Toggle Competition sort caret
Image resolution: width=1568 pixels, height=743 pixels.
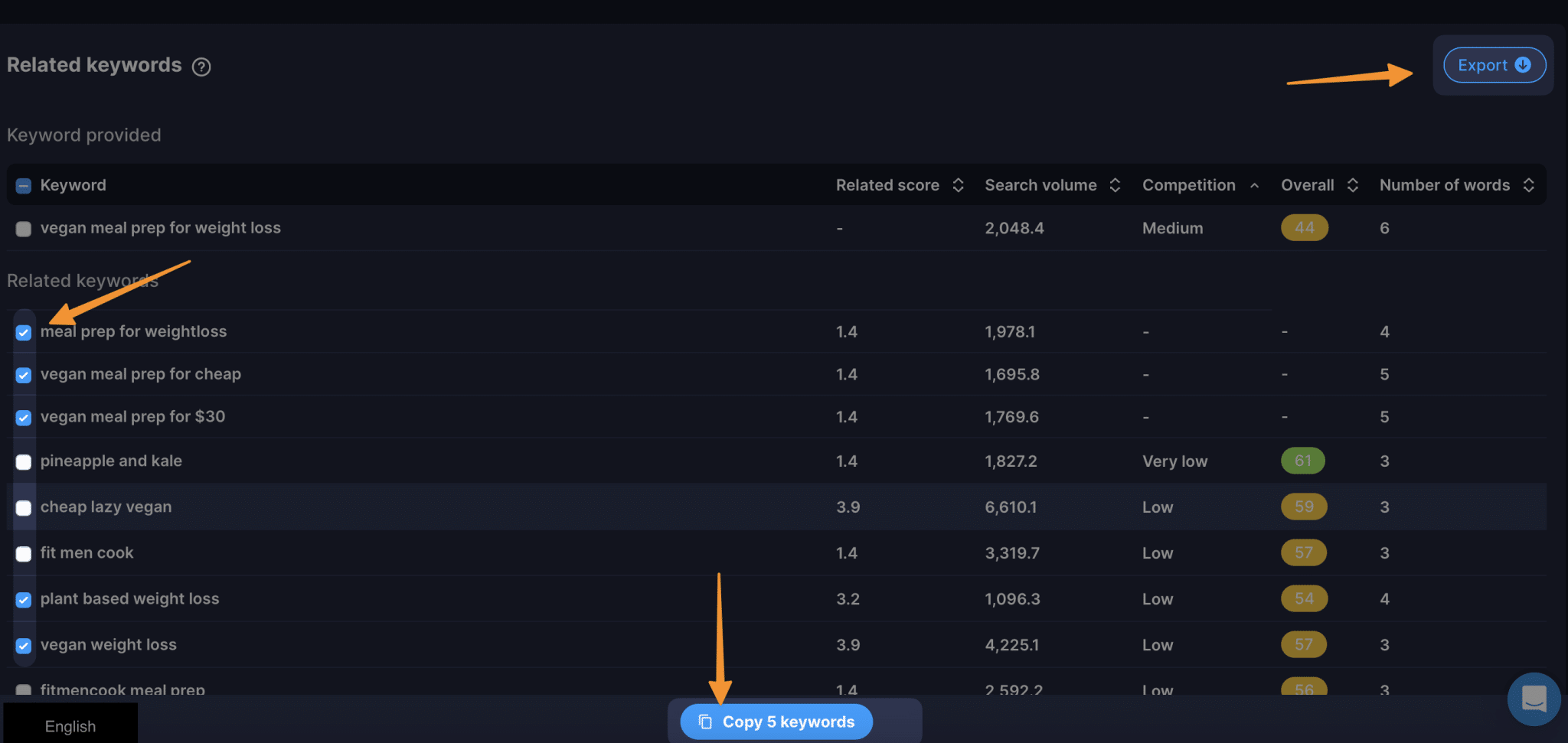1254,185
